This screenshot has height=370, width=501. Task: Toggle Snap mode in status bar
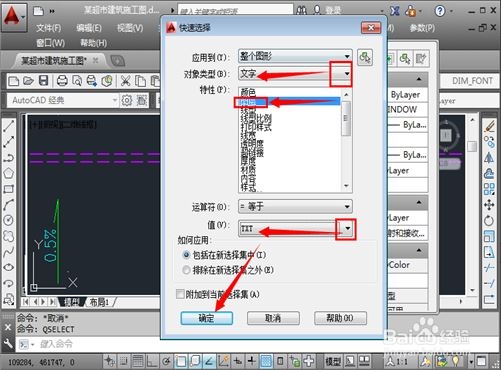(124, 361)
